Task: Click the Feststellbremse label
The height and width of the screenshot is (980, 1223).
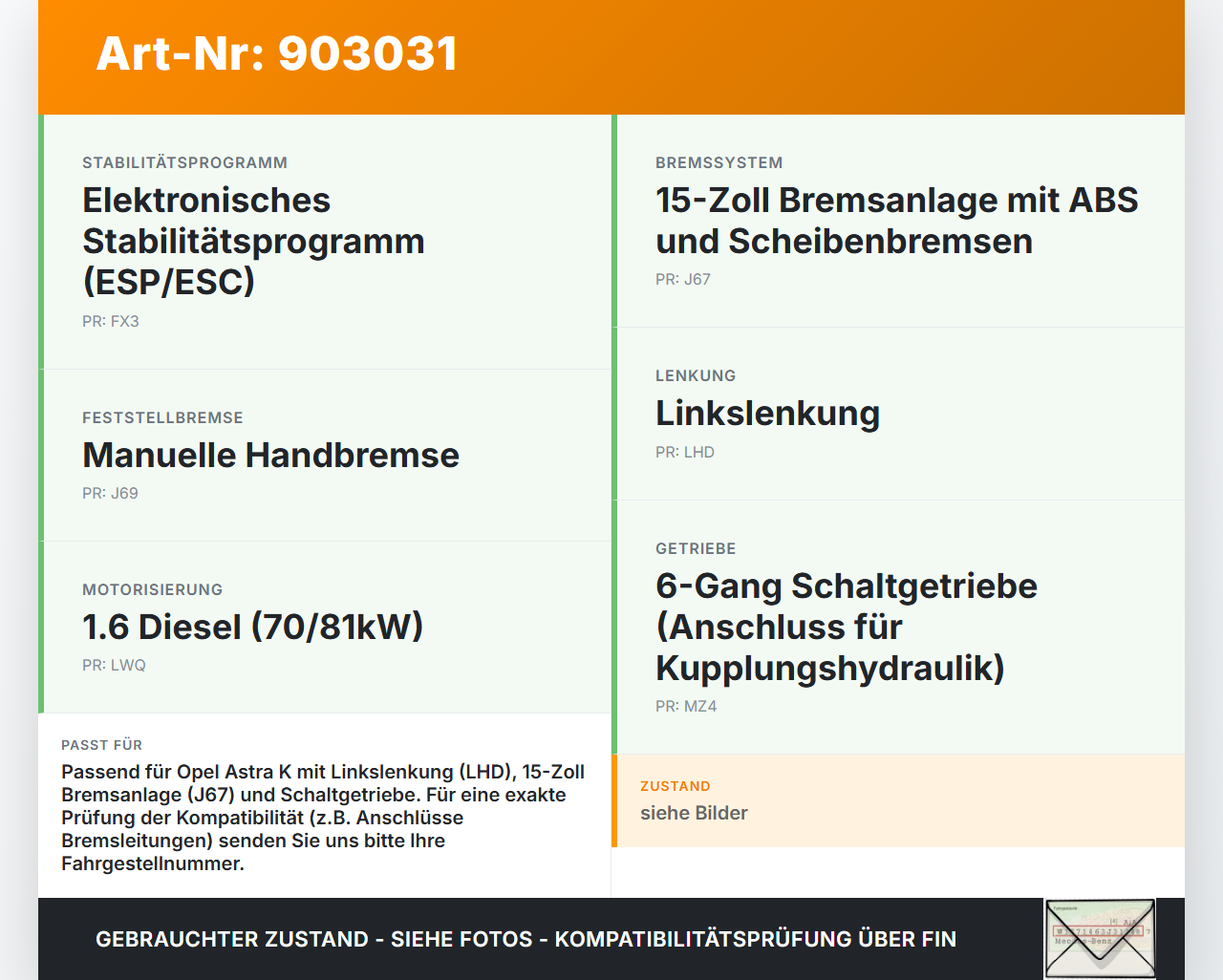Action: [x=162, y=418]
